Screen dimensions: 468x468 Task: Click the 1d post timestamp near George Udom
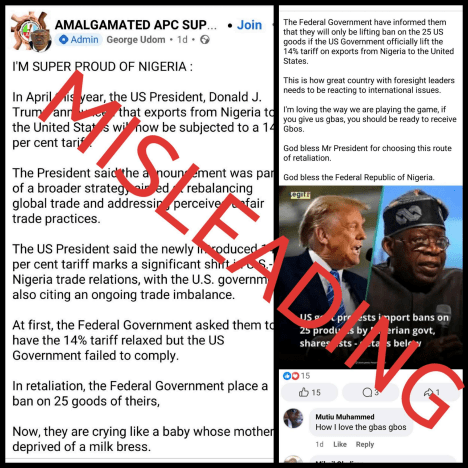click(x=182, y=40)
